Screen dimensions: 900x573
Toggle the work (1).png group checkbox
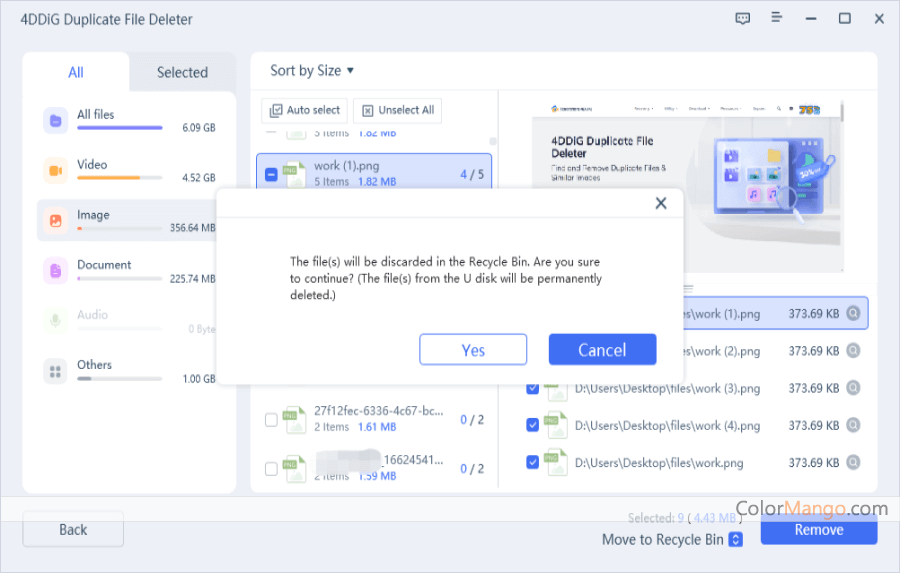(271, 174)
